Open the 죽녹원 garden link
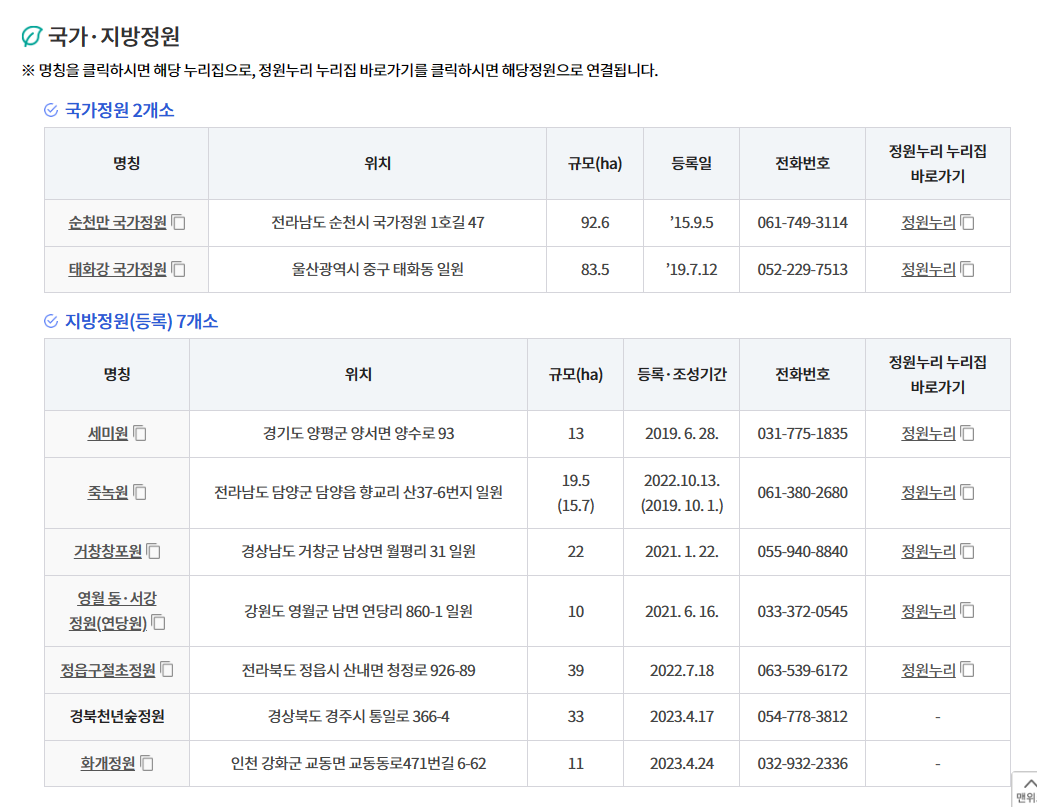Screen dimensions: 1037x807 (108, 492)
